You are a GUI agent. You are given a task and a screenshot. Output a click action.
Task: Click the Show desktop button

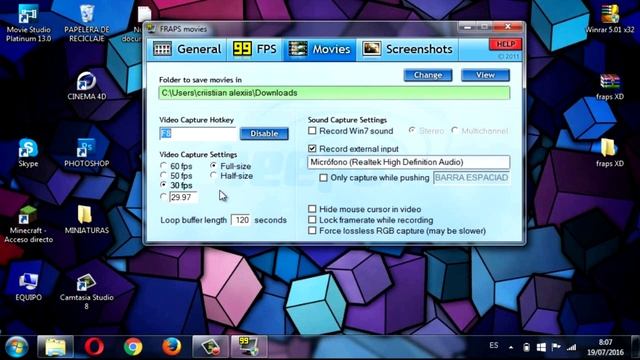point(635,347)
